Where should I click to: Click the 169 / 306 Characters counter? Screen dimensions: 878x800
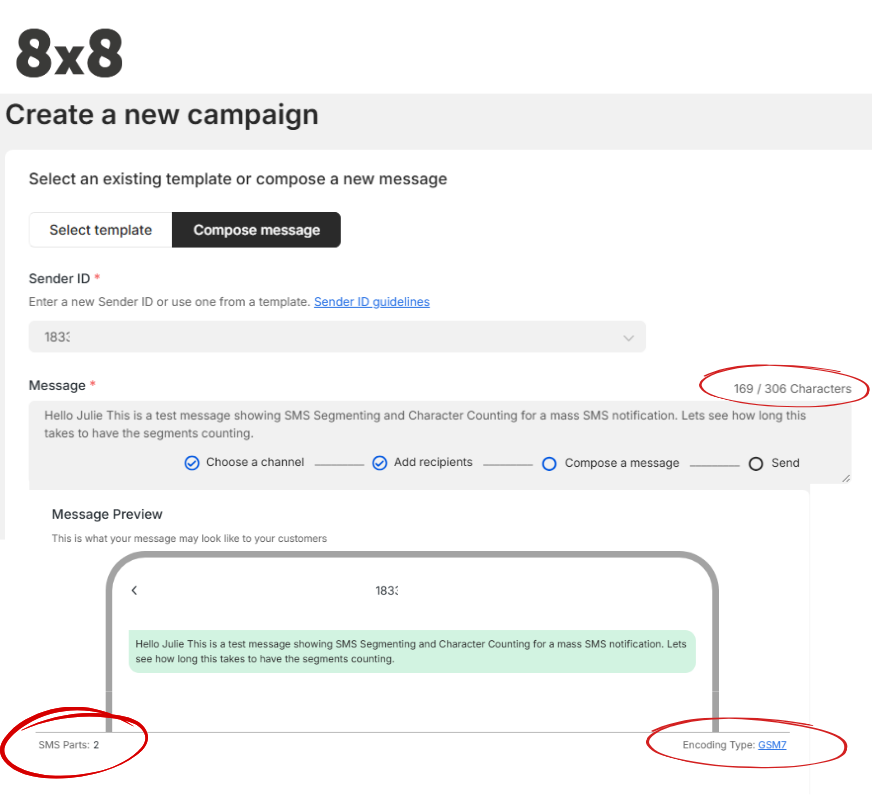(792, 389)
